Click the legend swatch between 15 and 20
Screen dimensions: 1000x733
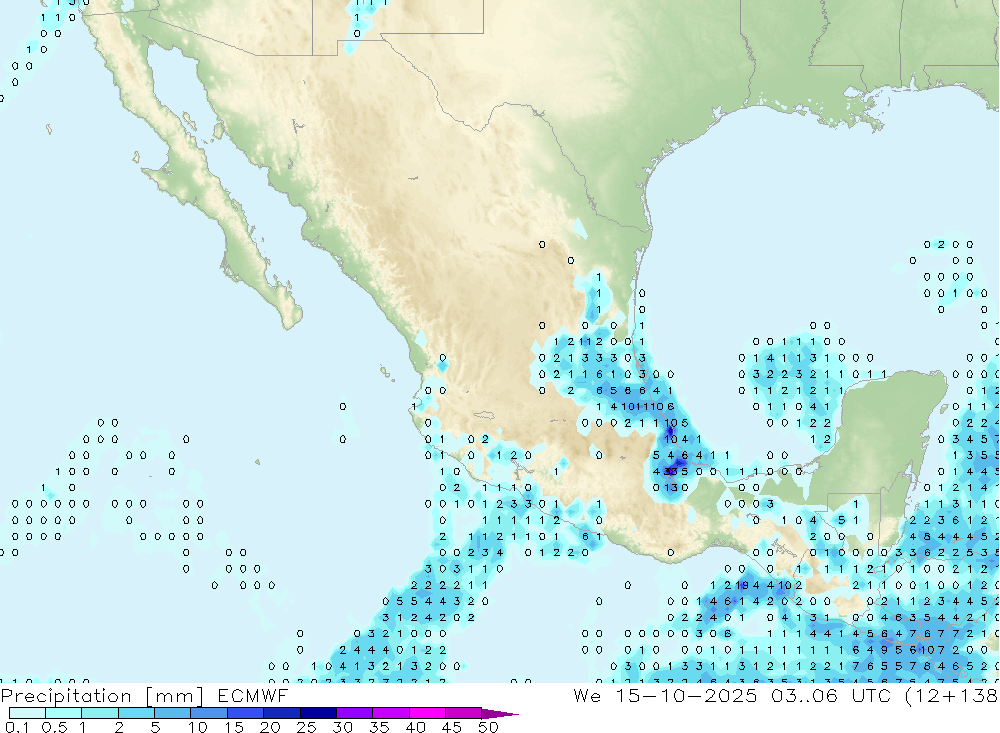(245, 713)
